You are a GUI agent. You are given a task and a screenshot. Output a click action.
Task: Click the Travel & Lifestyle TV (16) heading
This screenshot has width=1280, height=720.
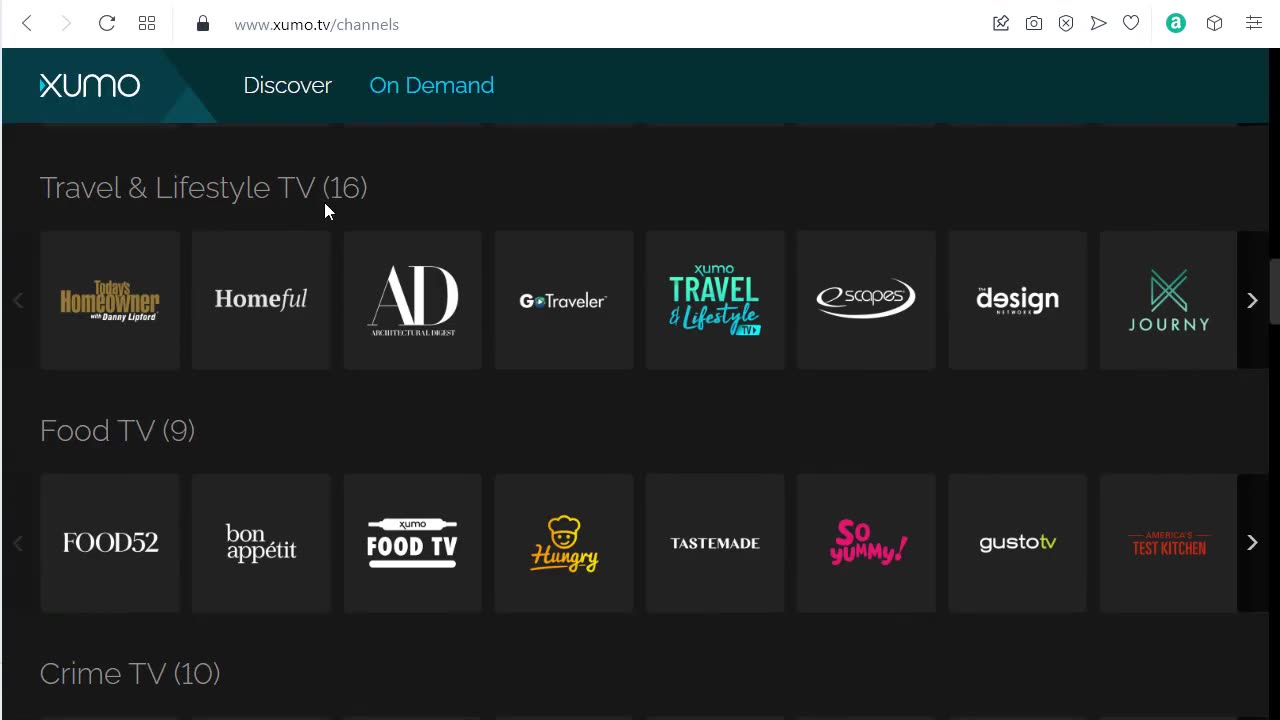pos(203,187)
